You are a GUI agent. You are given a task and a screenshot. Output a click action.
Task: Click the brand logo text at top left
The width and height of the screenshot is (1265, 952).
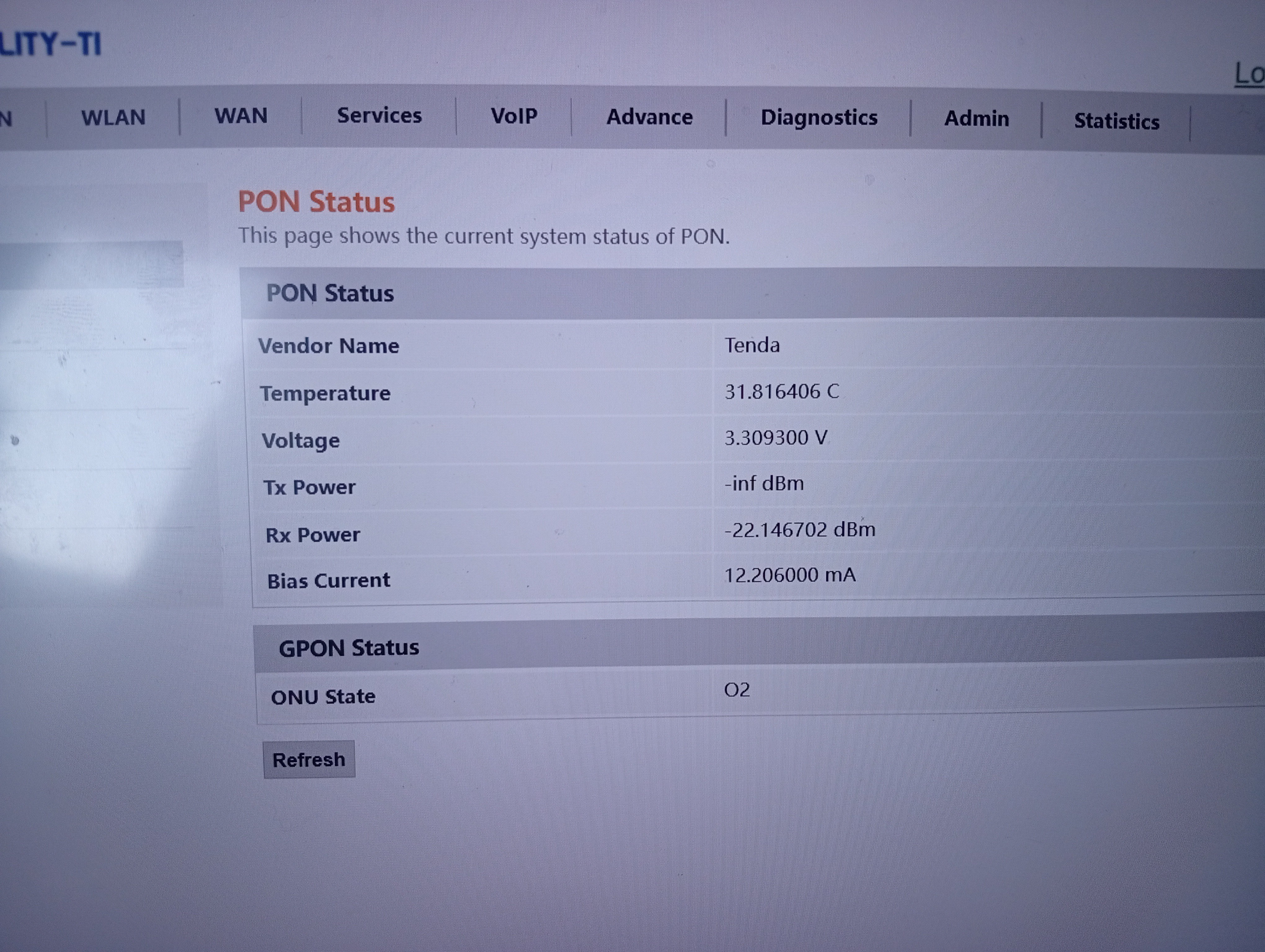[x=50, y=43]
